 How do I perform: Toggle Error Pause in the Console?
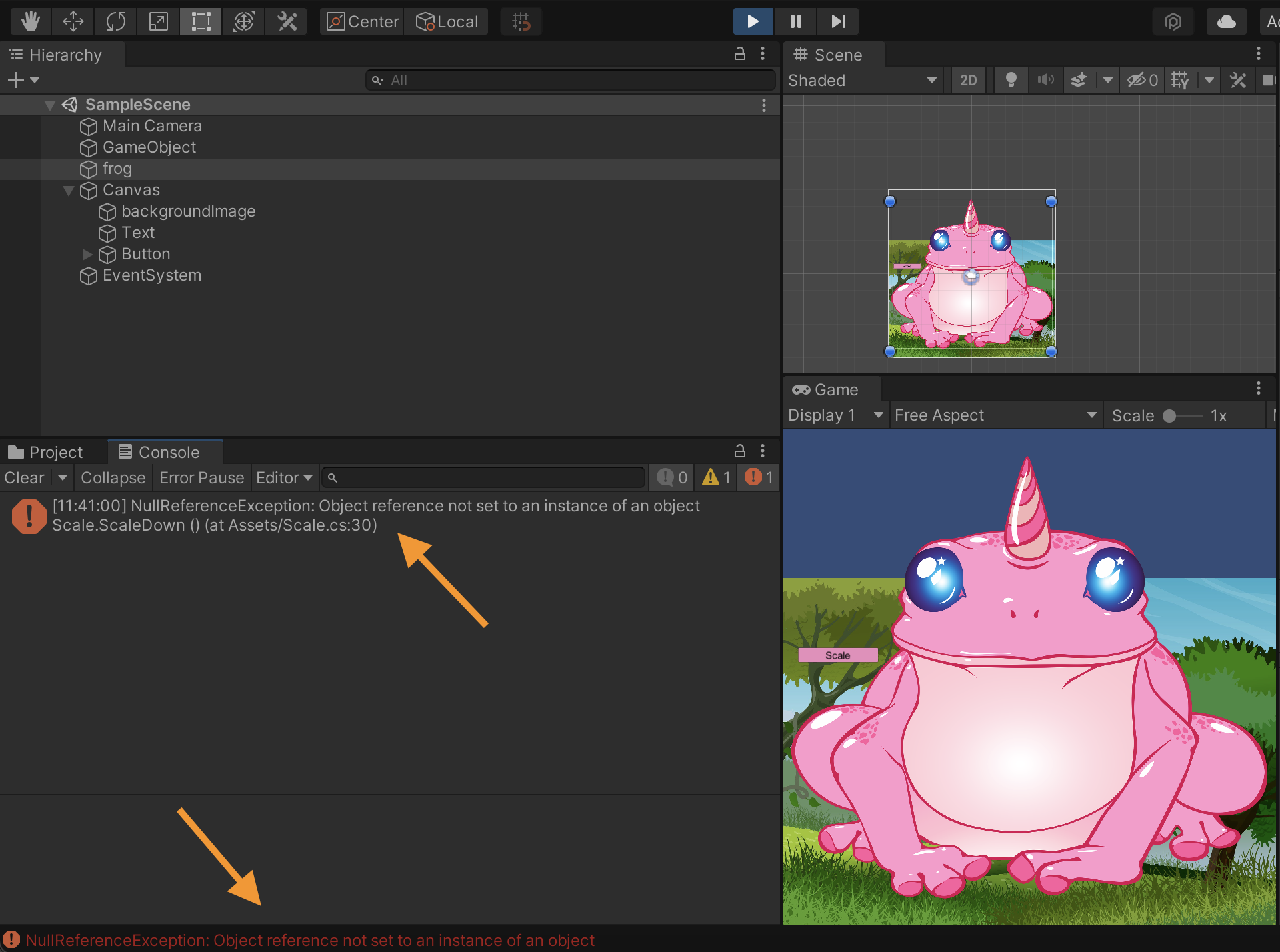[x=201, y=478]
